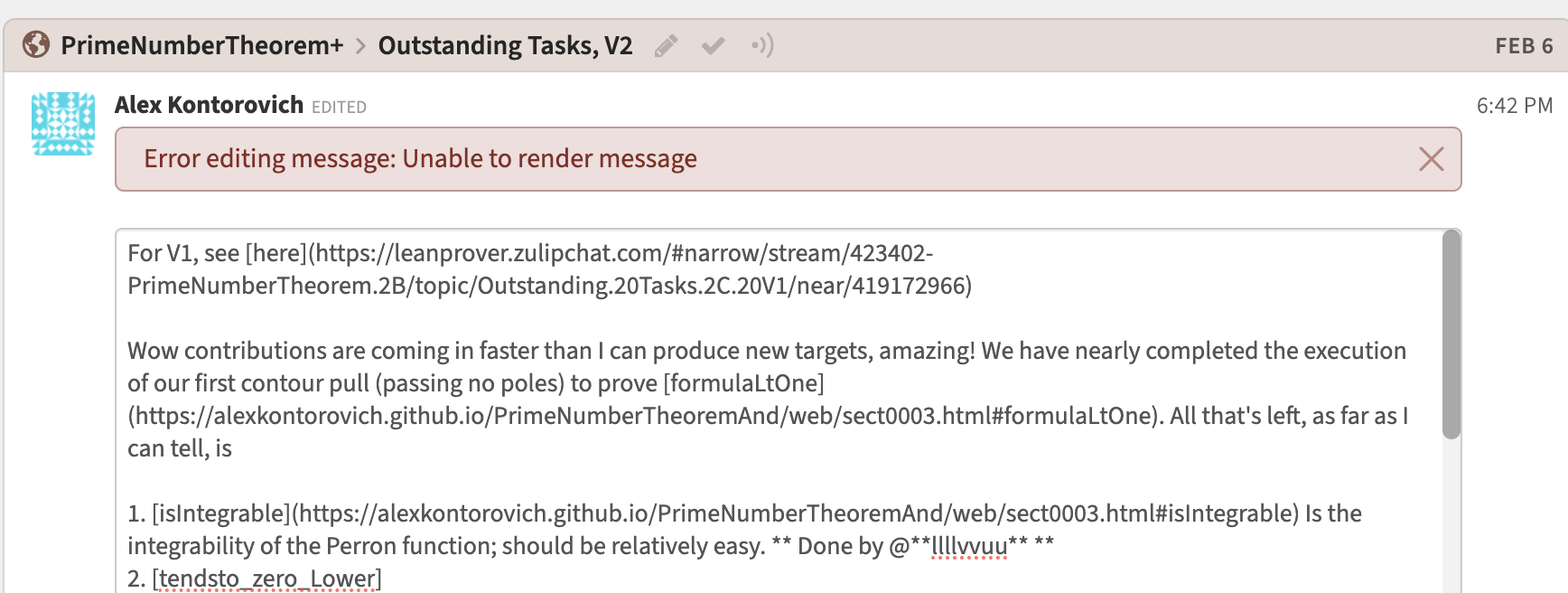Screen dimensions: 1568x593
Task: Edit topic with the pencil icon
Action: point(667,45)
